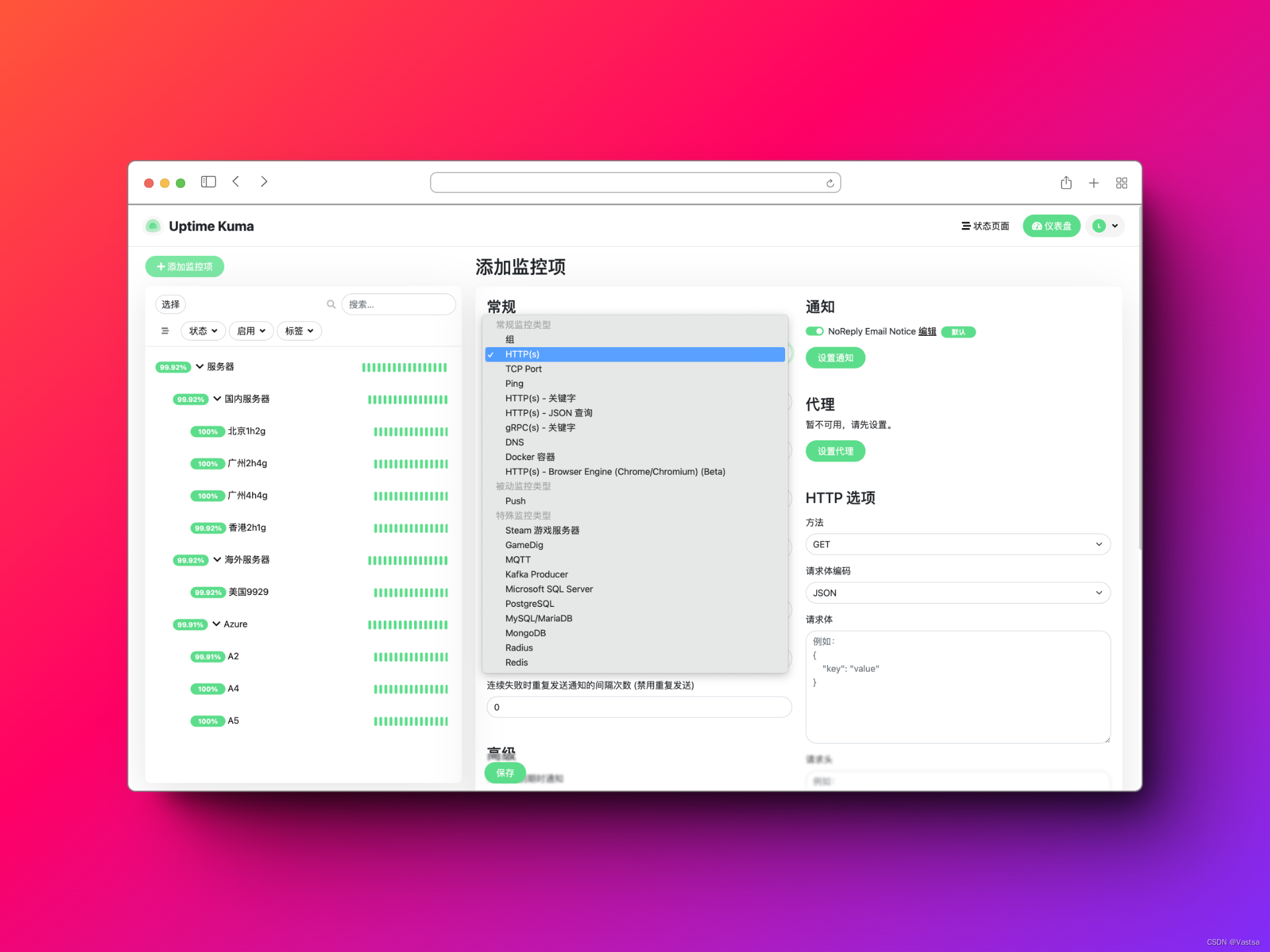Screen dimensions: 1270x952
Task: Click the search magnifier icon
Action: tap(331, 304)
